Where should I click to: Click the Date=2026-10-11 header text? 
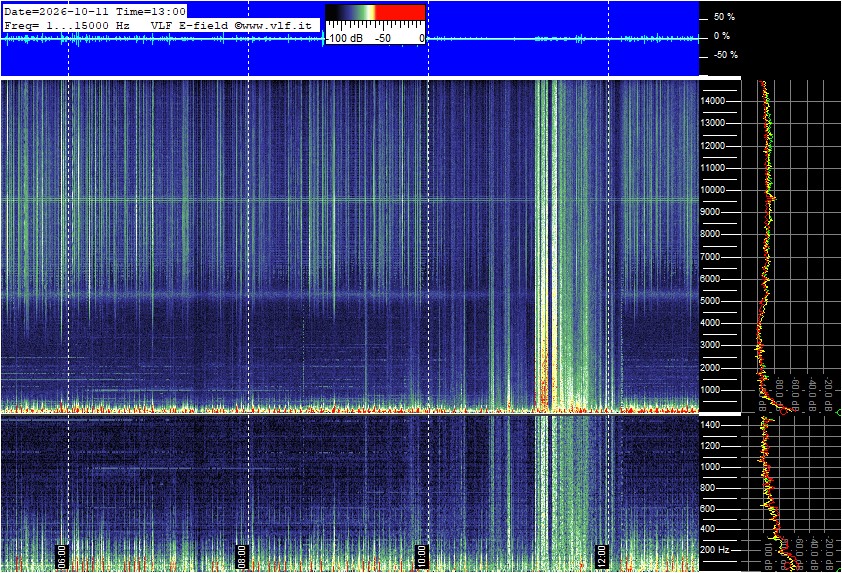coord(58,11)
